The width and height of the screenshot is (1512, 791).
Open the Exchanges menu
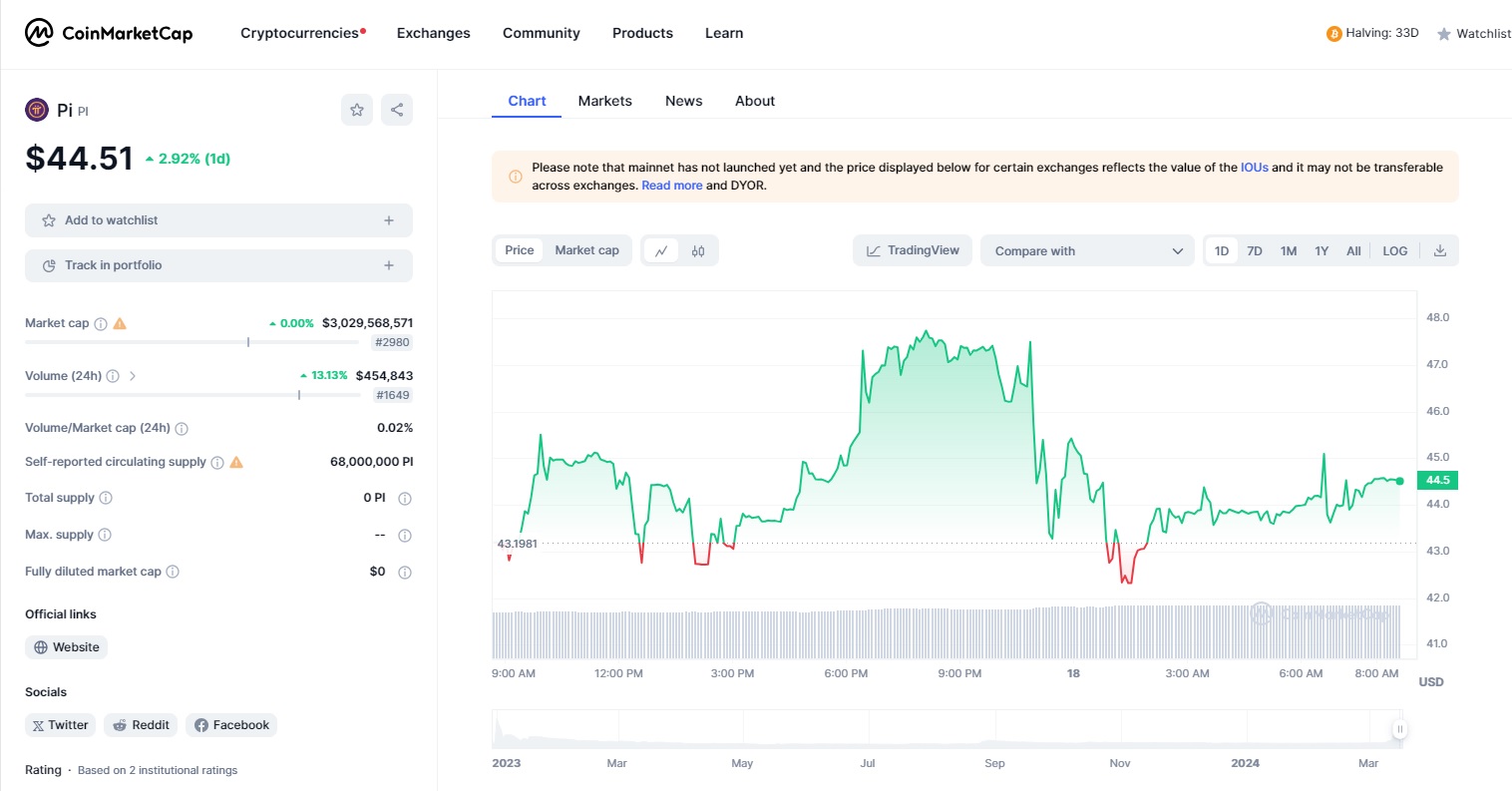click(x=434, y=33)
